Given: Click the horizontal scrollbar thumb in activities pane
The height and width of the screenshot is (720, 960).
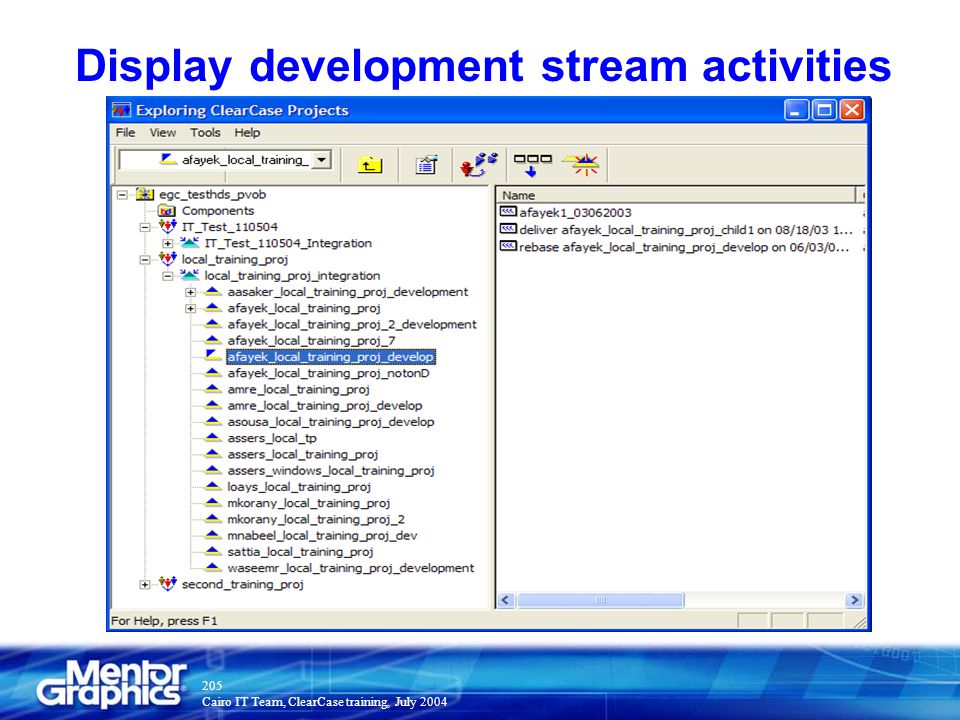Looking at the screenshot, I should pyautogui.click(x=600, y=600).
